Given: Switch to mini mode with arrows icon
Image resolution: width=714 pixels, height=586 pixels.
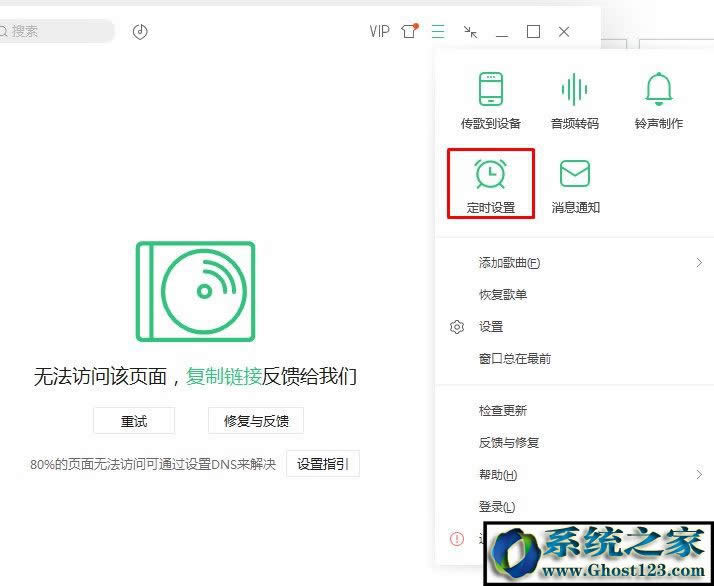Looking at the screenshot, I should click(470, 31).
